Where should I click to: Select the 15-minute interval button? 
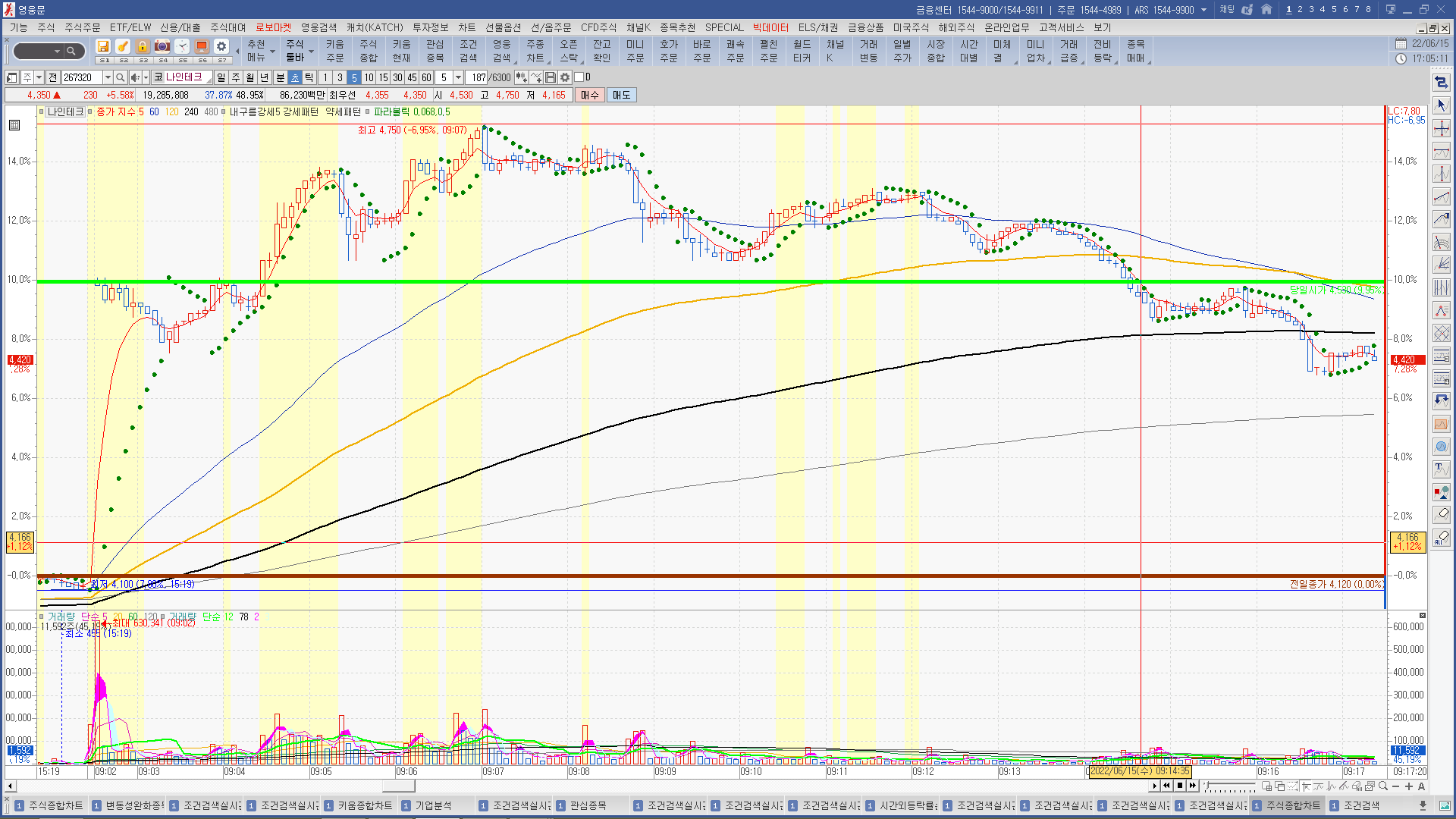(x=383, y=77)
